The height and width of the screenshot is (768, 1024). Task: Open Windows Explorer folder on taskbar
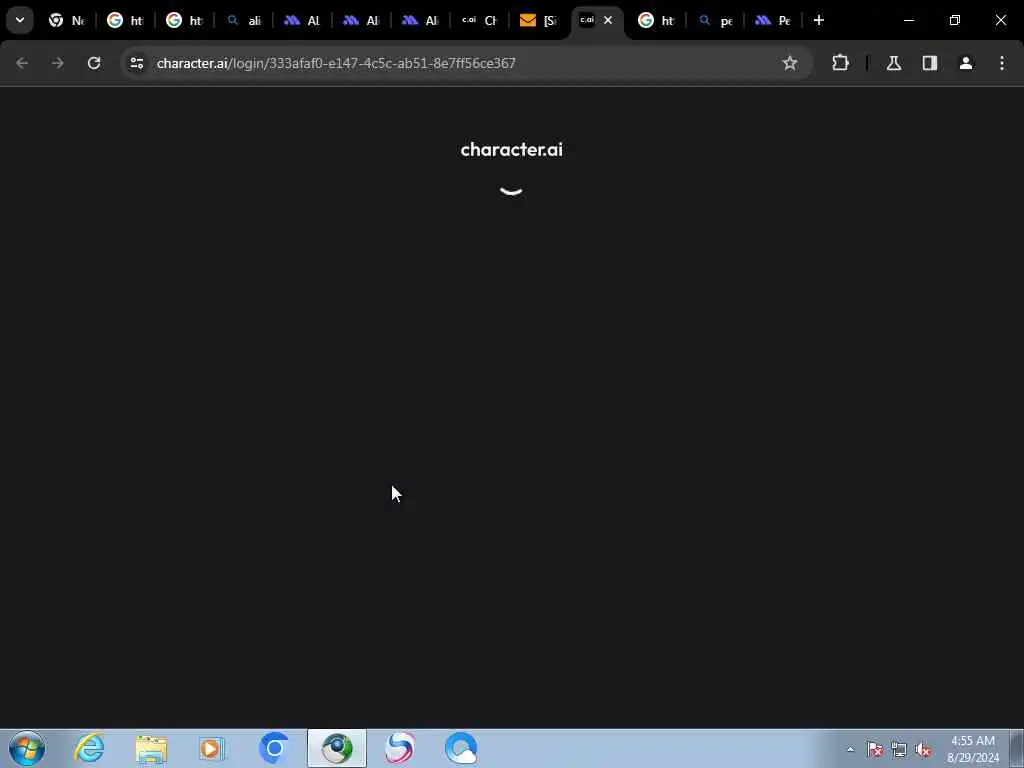tap(152, 748)
